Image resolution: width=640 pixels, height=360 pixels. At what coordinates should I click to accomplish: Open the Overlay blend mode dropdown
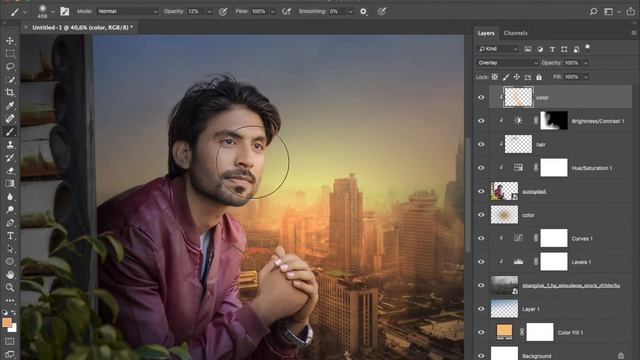point(507,63)
